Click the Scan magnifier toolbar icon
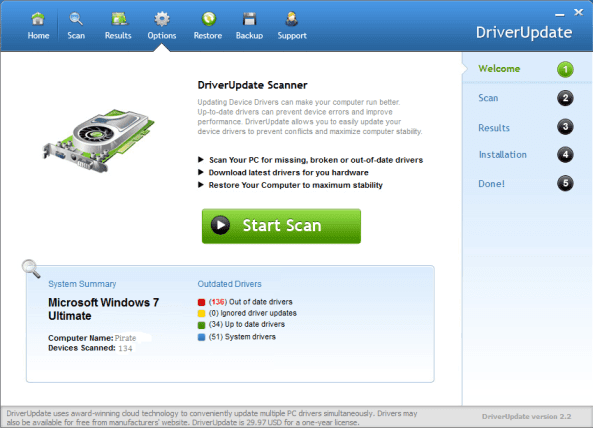This screenshot has height=428, width=593. click(76, 19)
